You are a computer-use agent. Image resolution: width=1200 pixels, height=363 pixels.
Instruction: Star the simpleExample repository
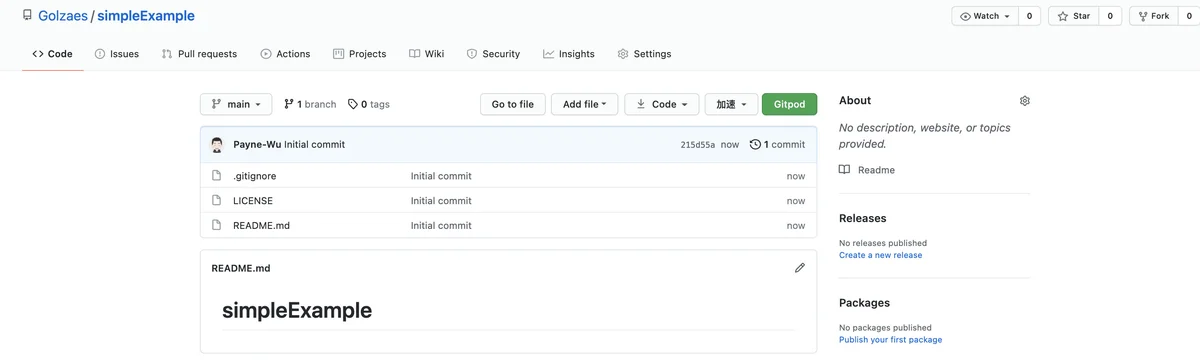click(x=1074, y=16)
